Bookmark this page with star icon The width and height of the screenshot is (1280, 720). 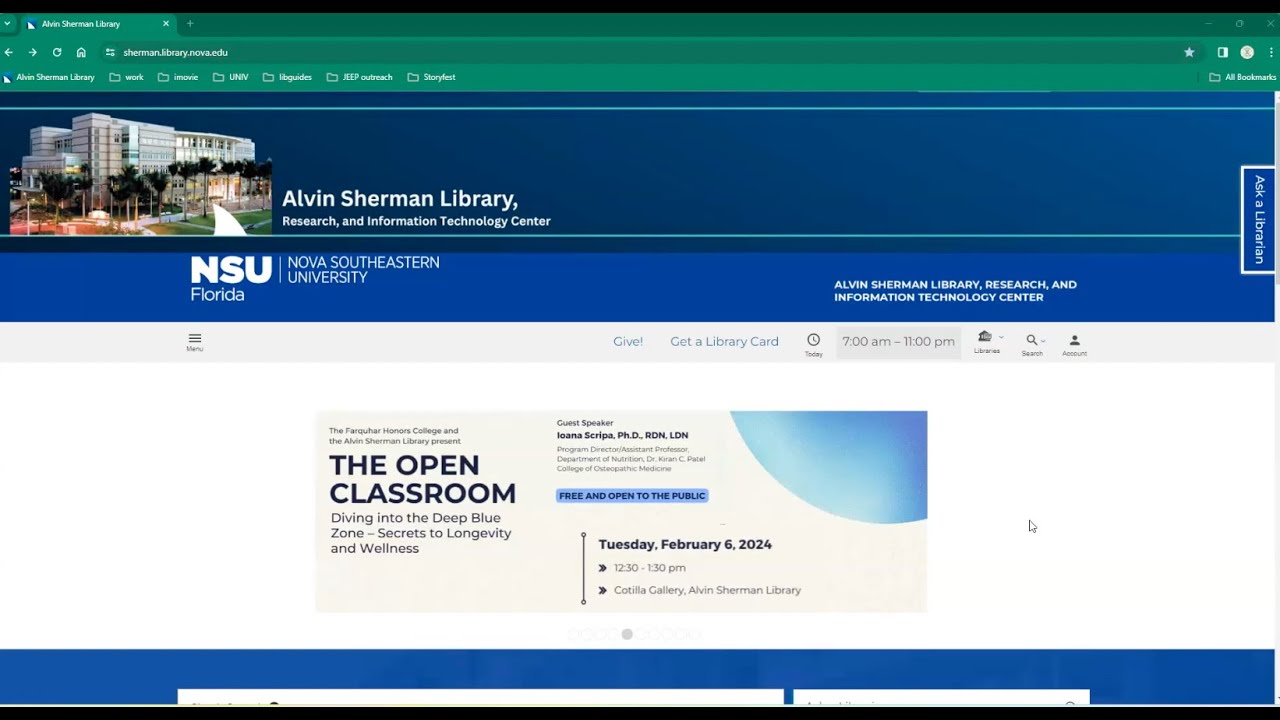tap(1189, 52)
